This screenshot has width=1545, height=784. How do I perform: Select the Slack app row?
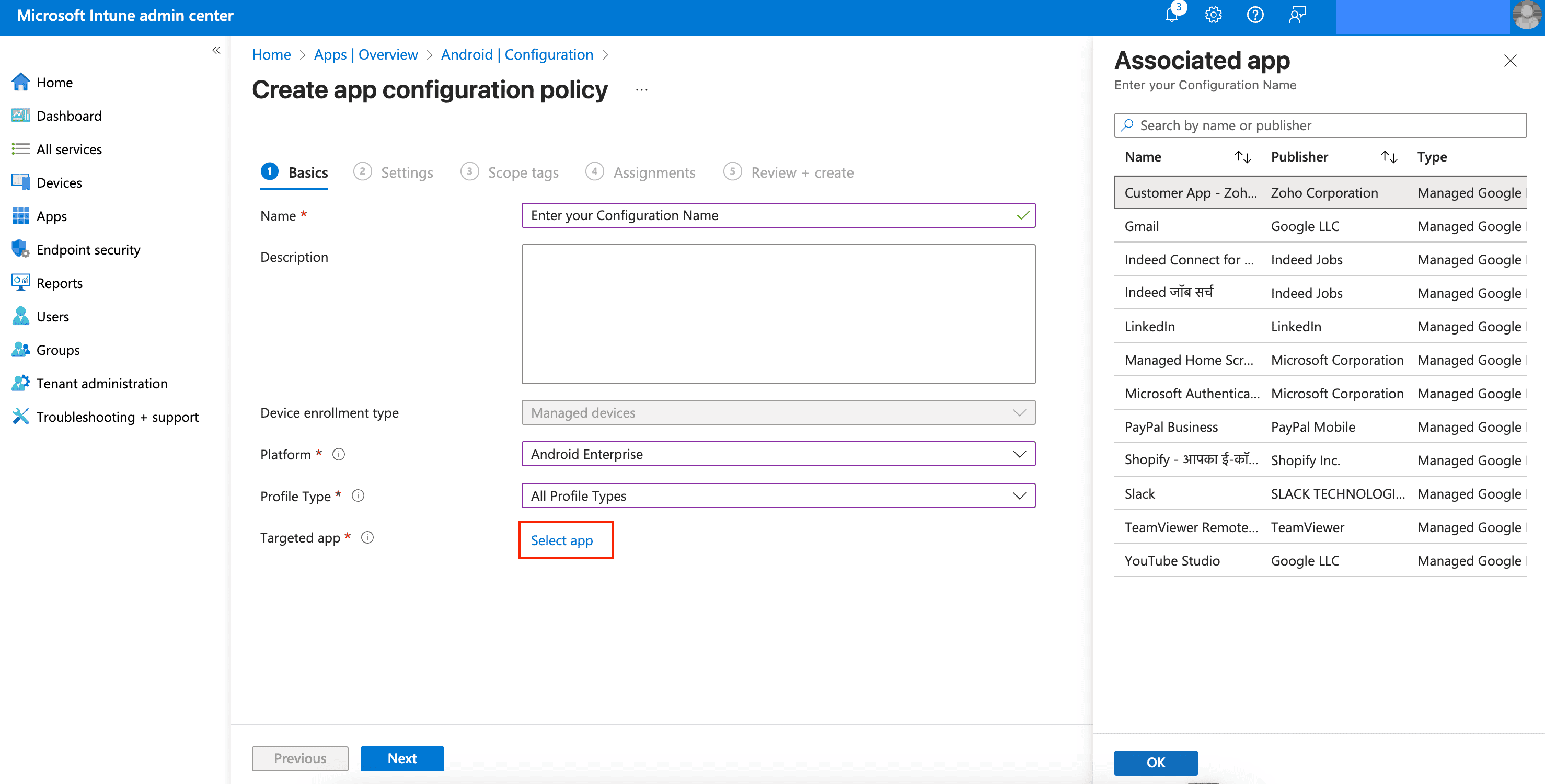(1139, 494)
